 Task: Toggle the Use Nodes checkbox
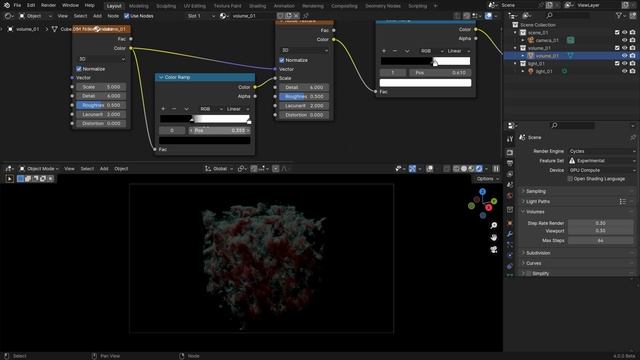tap(127, 16)
